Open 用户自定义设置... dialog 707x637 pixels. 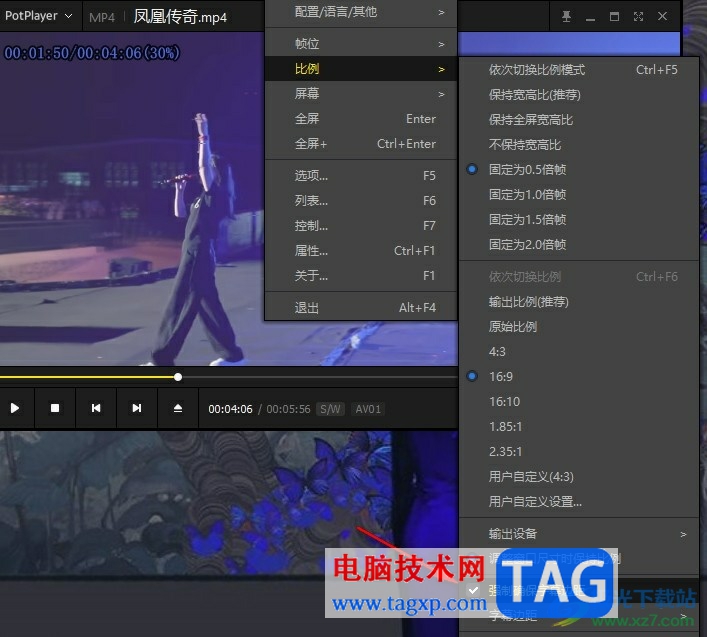(x=579, y=502)
